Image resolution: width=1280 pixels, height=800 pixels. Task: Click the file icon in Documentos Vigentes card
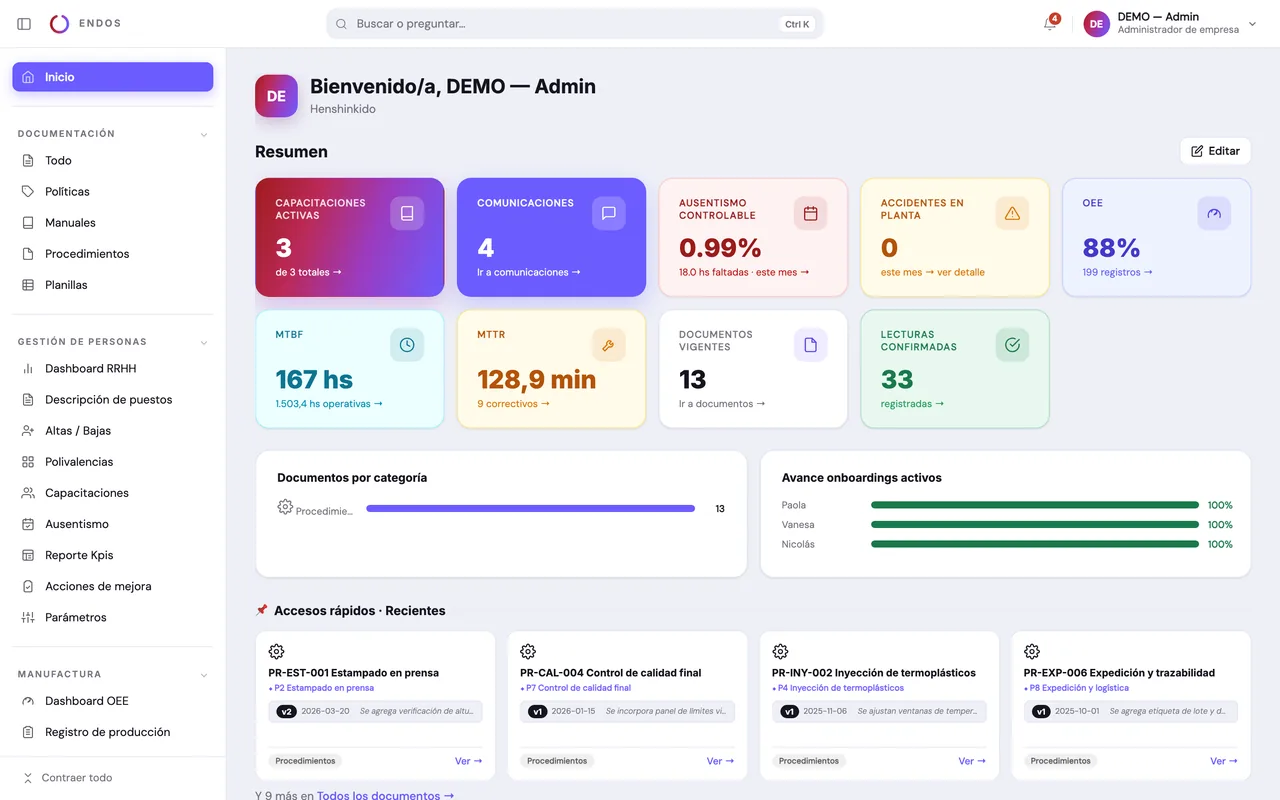coord(810,345)
